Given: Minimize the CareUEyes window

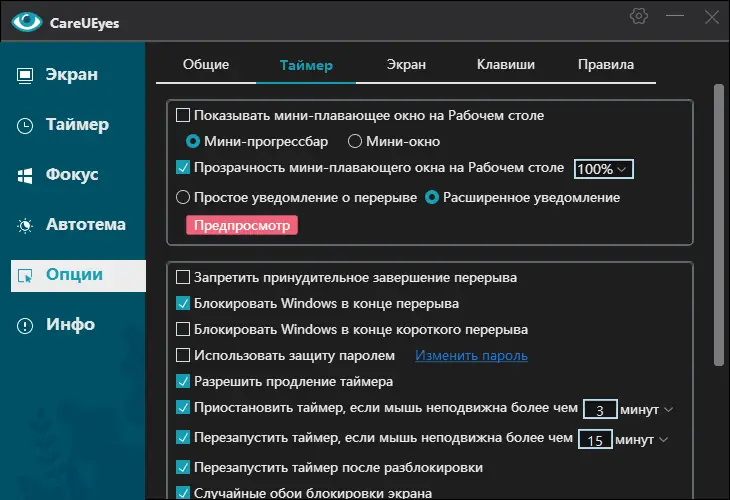Looking at the screenshot, I should (675, 16).
